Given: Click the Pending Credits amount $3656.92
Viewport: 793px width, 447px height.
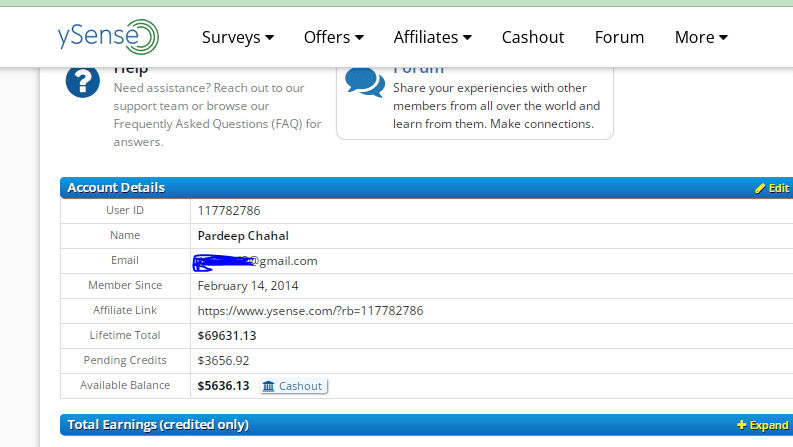Looking at the screenshot, I should coord(224,361).
